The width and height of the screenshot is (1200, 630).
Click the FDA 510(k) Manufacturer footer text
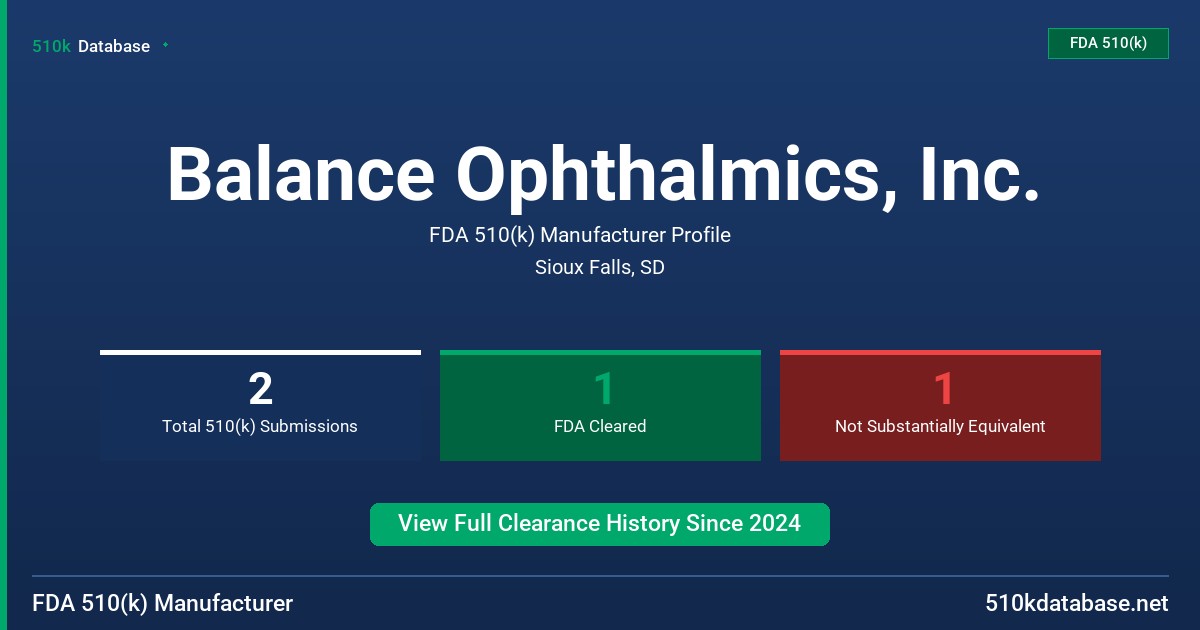163,603
